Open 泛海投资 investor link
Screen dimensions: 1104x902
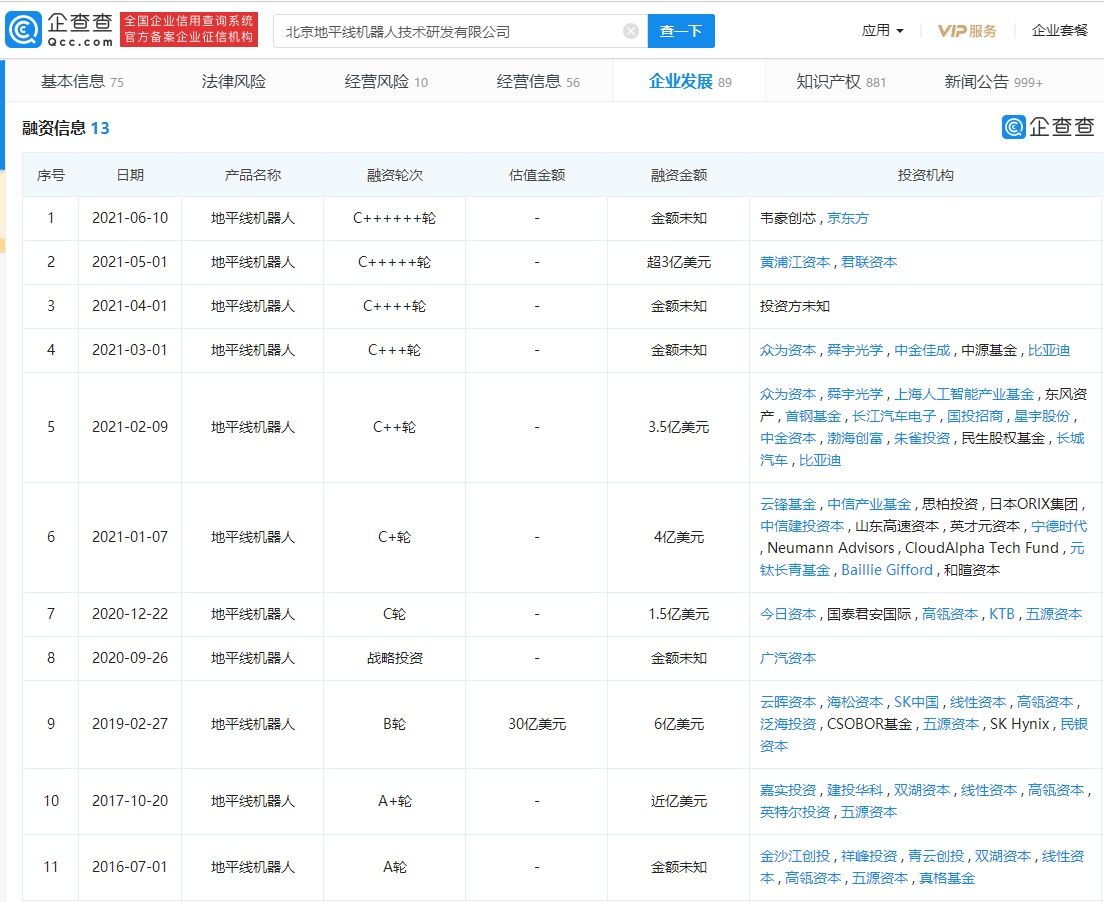788,724
